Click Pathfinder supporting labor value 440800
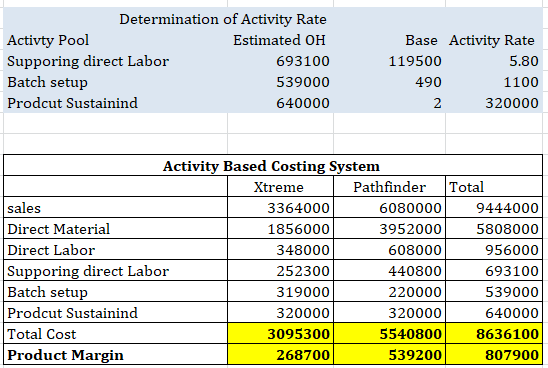 [x=415, y=271]
